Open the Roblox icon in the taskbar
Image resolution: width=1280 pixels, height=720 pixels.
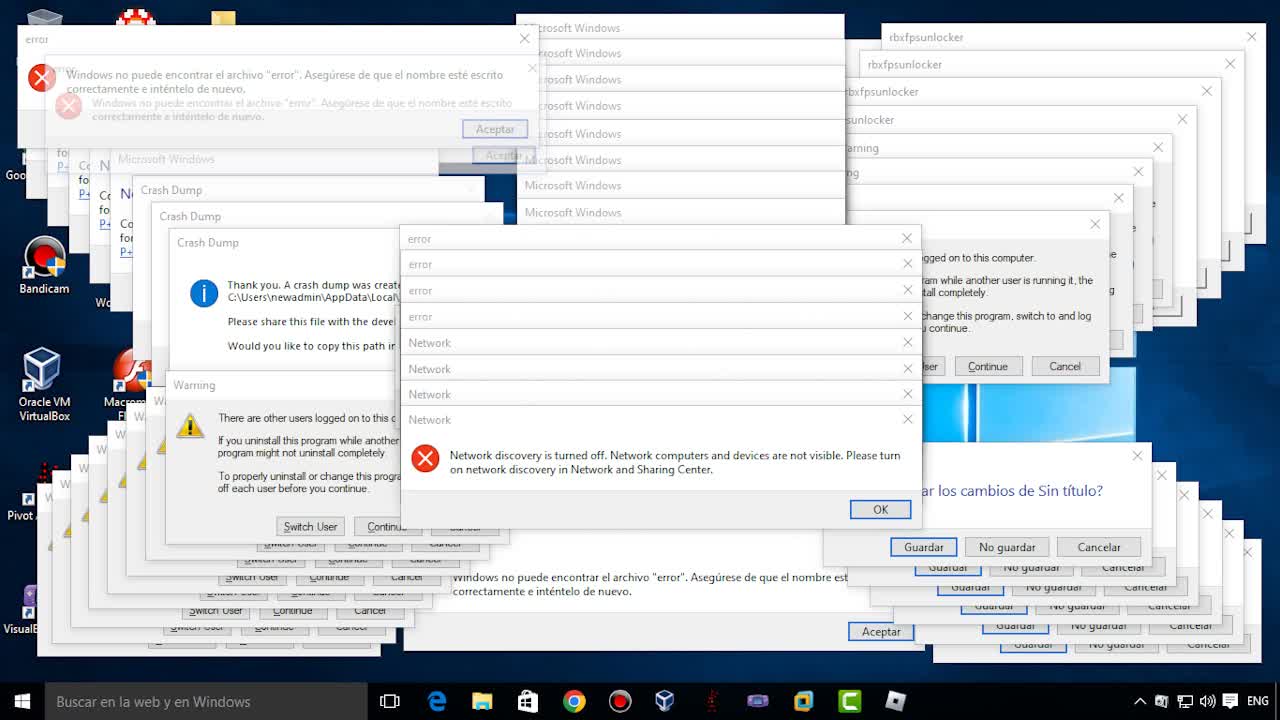coord(896,701)
